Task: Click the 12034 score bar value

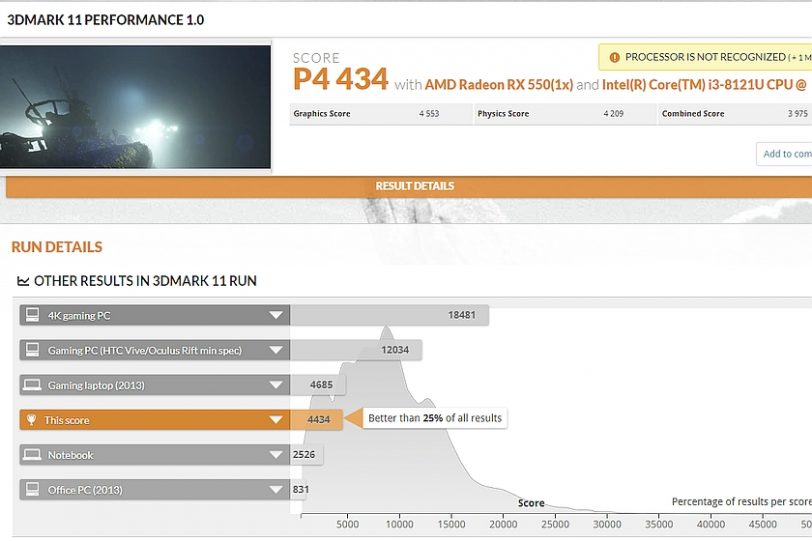Action: (x=395, y=350)
